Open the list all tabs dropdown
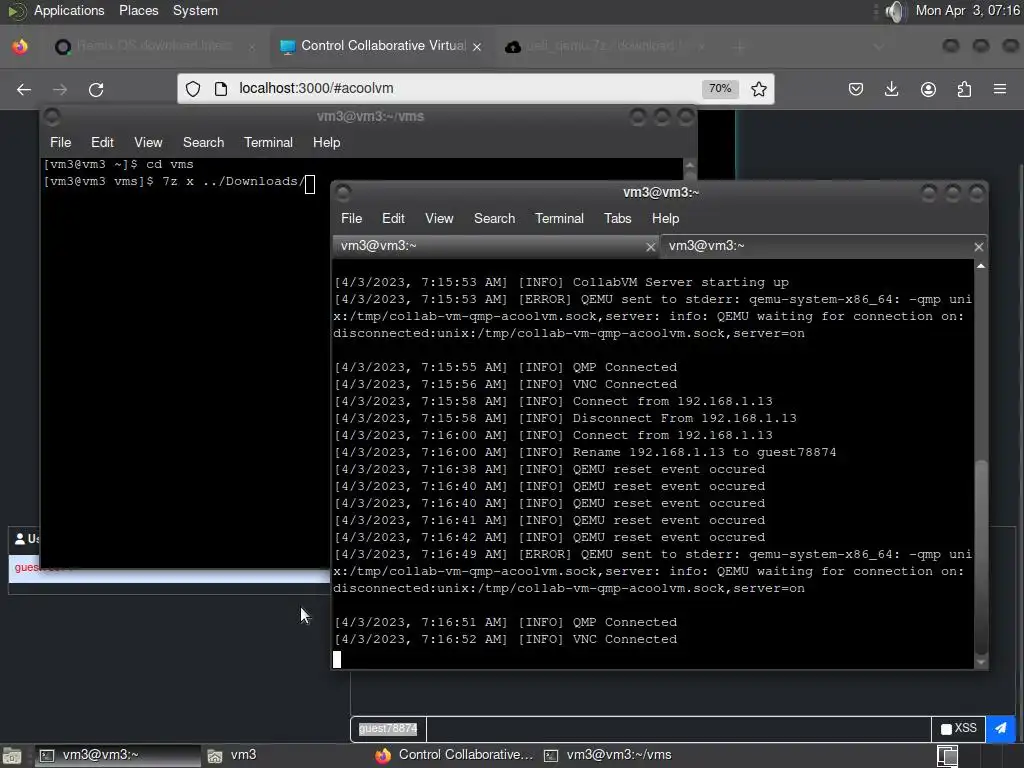Viewport: 1024px width, 768px height. pyautogui.click(x=878, y=46)
